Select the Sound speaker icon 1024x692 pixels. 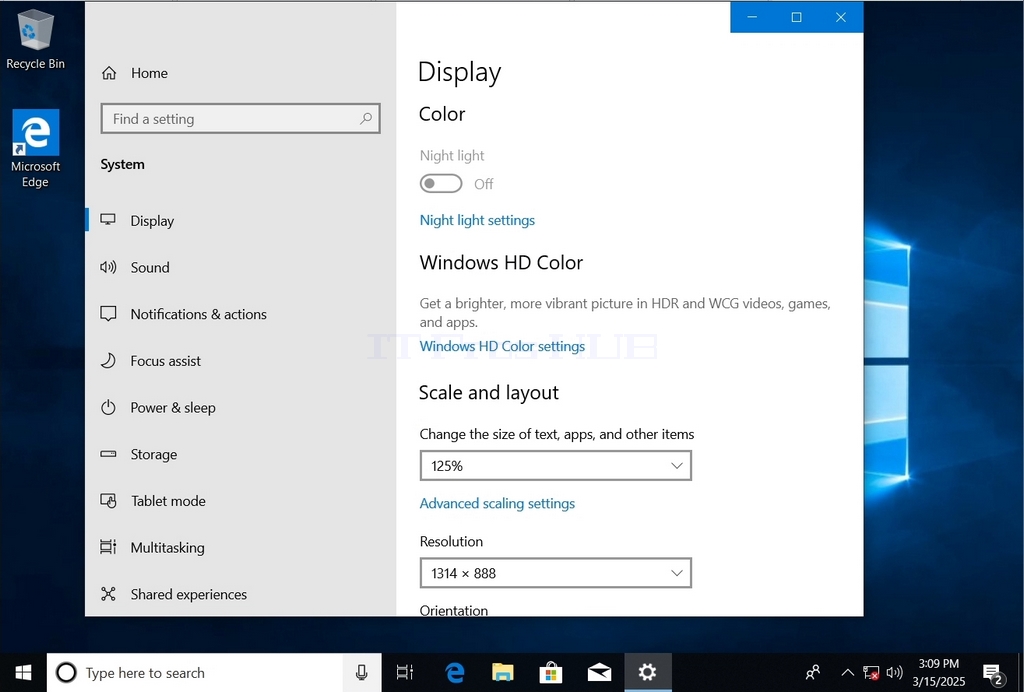tap(108, 267)
